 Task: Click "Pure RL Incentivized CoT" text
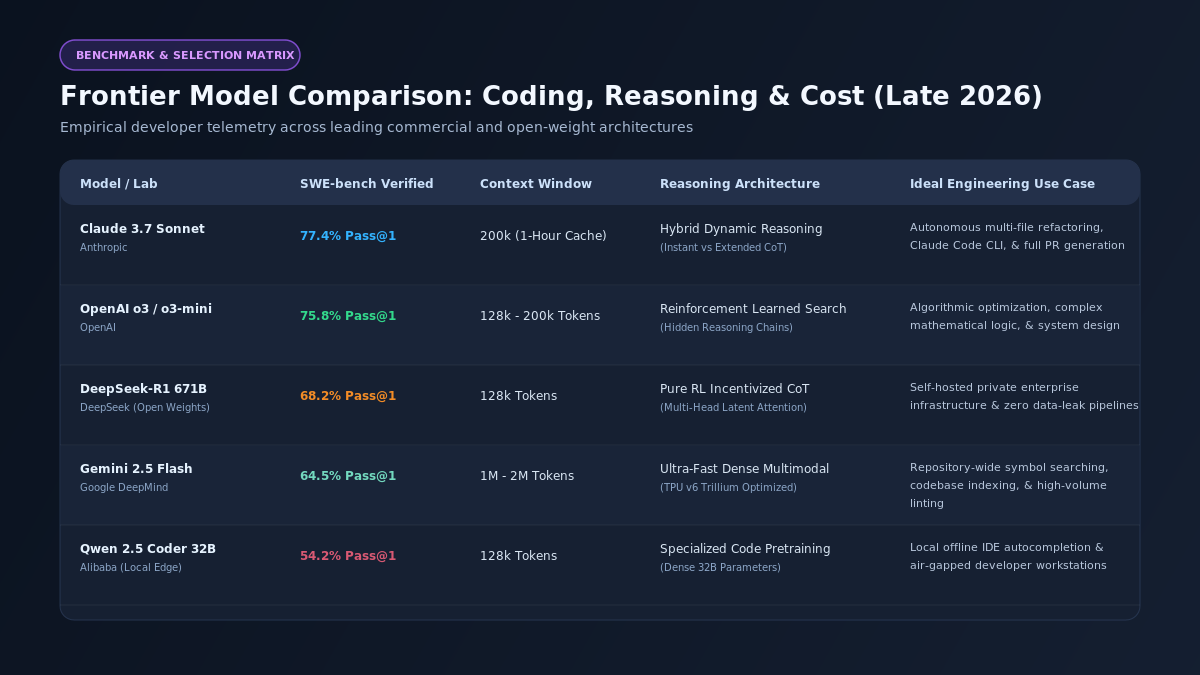tap(735, 389)
